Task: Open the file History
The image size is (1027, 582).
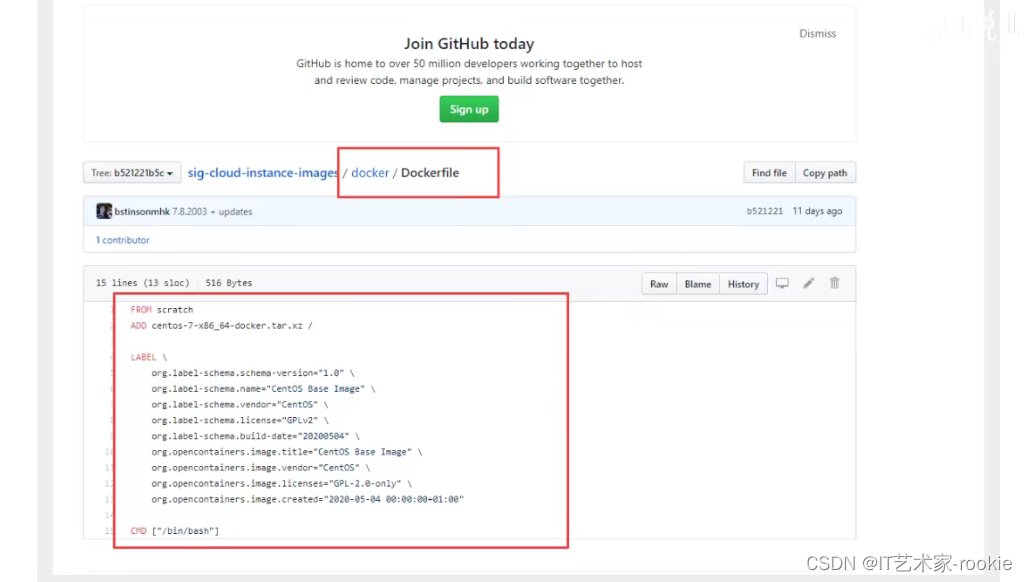Action: [743, 284]
